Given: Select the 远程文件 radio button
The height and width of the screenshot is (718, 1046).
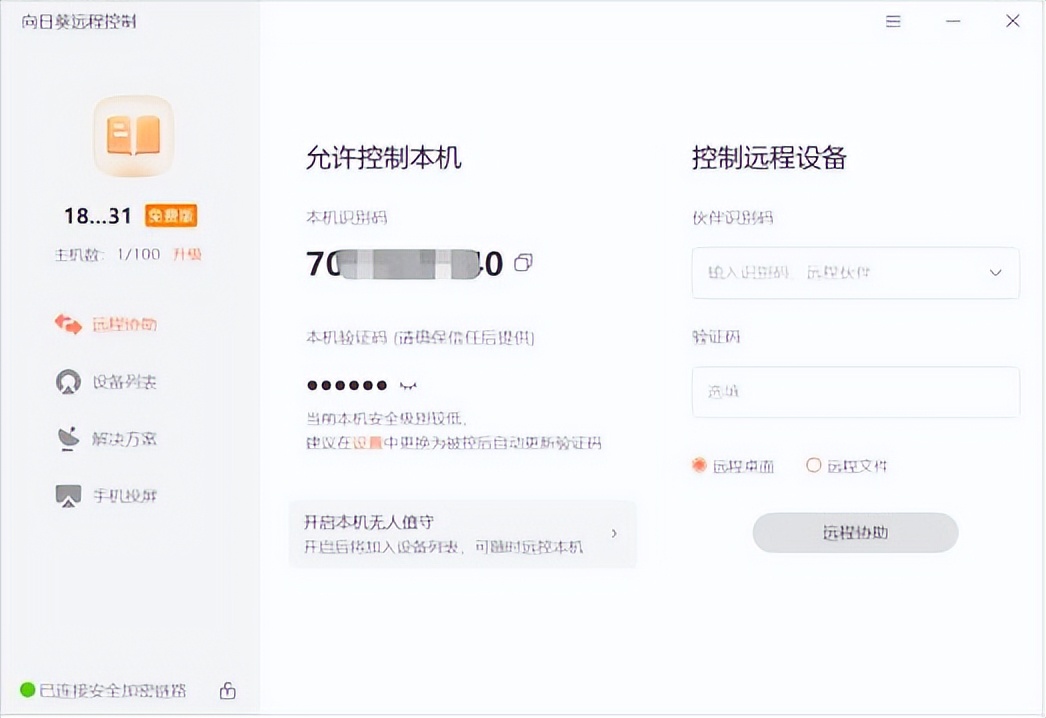Looking at the screenshot, I should pos(814,465).
